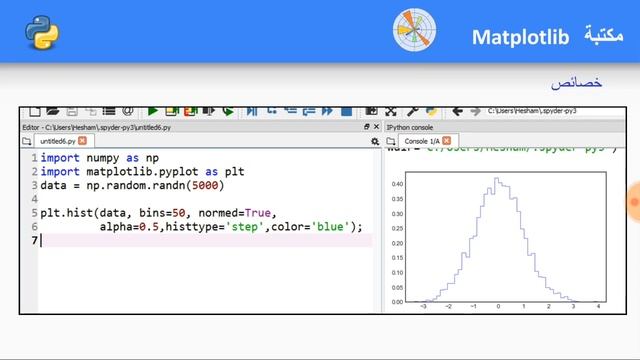Click working directory path field
This screenshot has width=640, height=360.
[x=555, y=111]
